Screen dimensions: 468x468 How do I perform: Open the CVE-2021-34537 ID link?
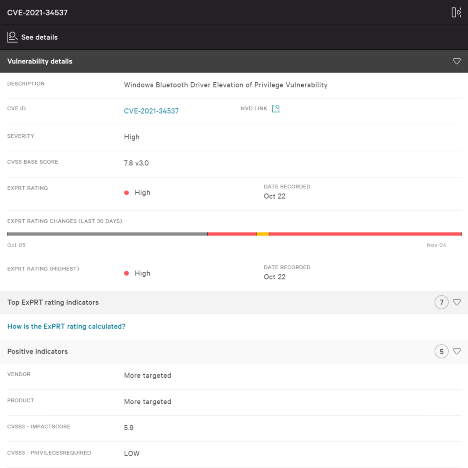[x=151, y=111]
